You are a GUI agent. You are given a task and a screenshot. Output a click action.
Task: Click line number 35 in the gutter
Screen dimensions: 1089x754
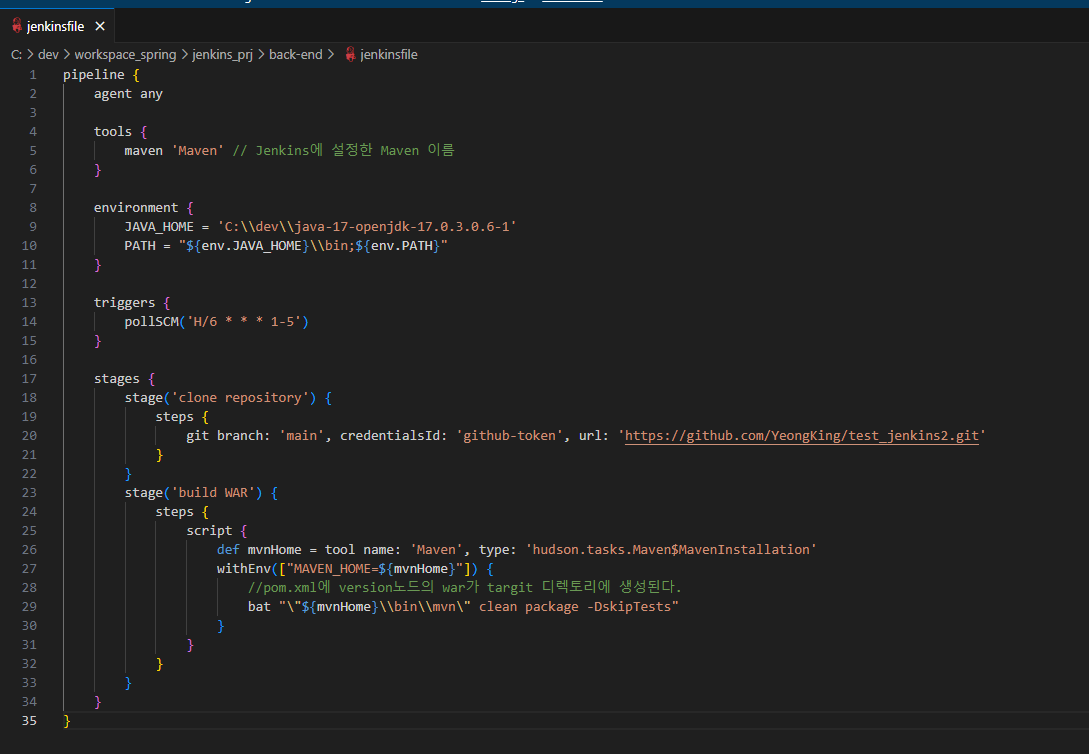pyautogui.click(x=29, y=721)
